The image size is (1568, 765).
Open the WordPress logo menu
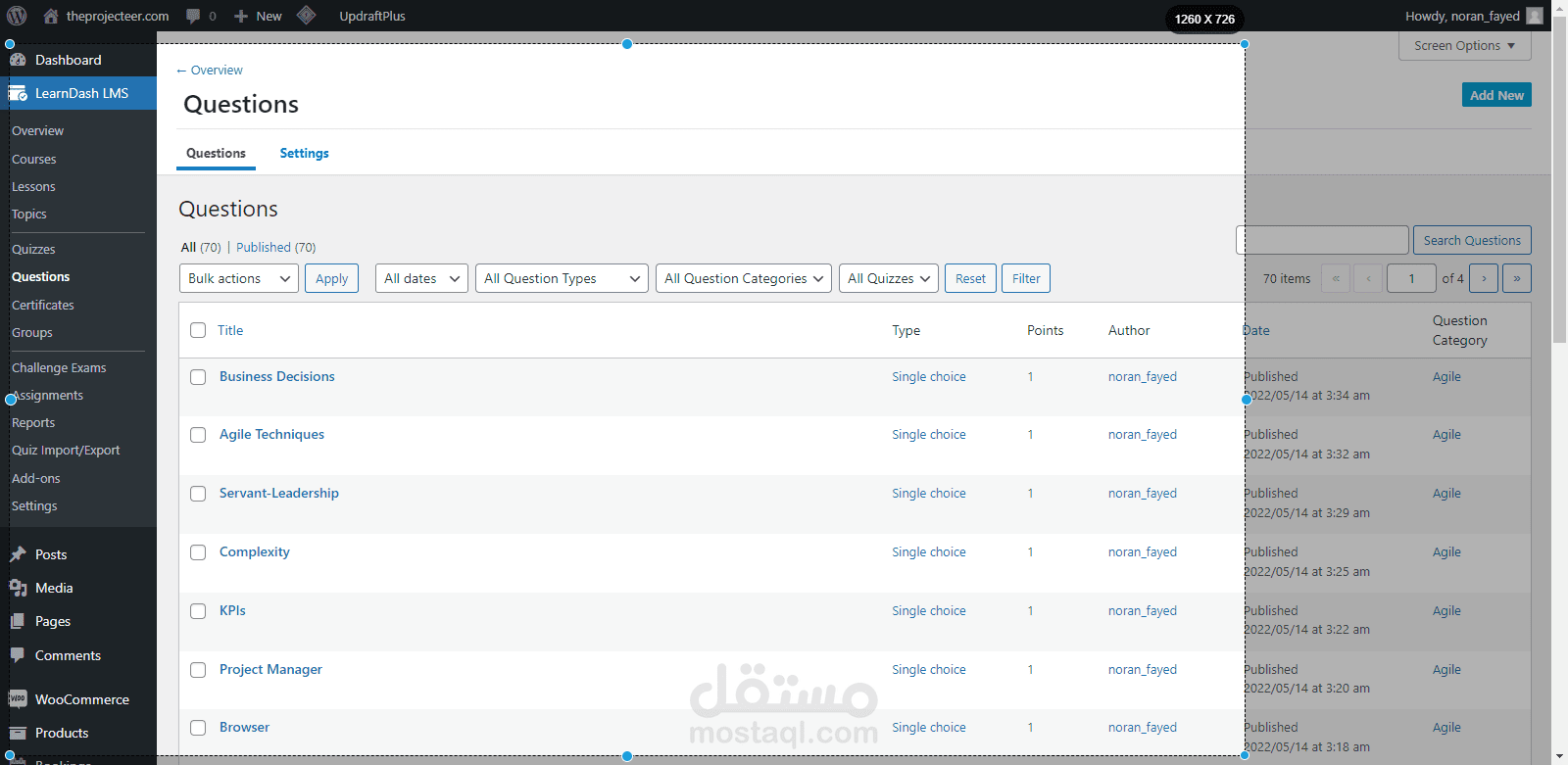pyautogui.click(x=17, y=16)
